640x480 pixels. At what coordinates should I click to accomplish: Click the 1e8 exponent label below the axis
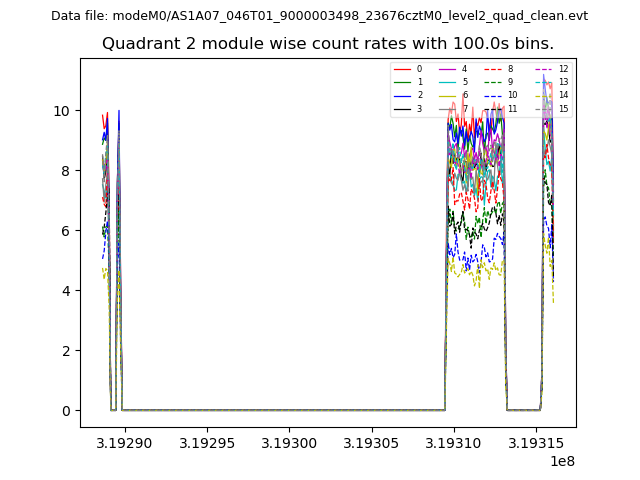click(561, 461)
